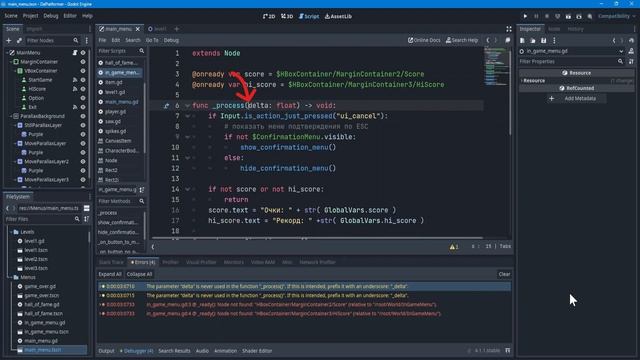Toggle visibility of HiScore node

pyautogui.click(x=83, y=89)
